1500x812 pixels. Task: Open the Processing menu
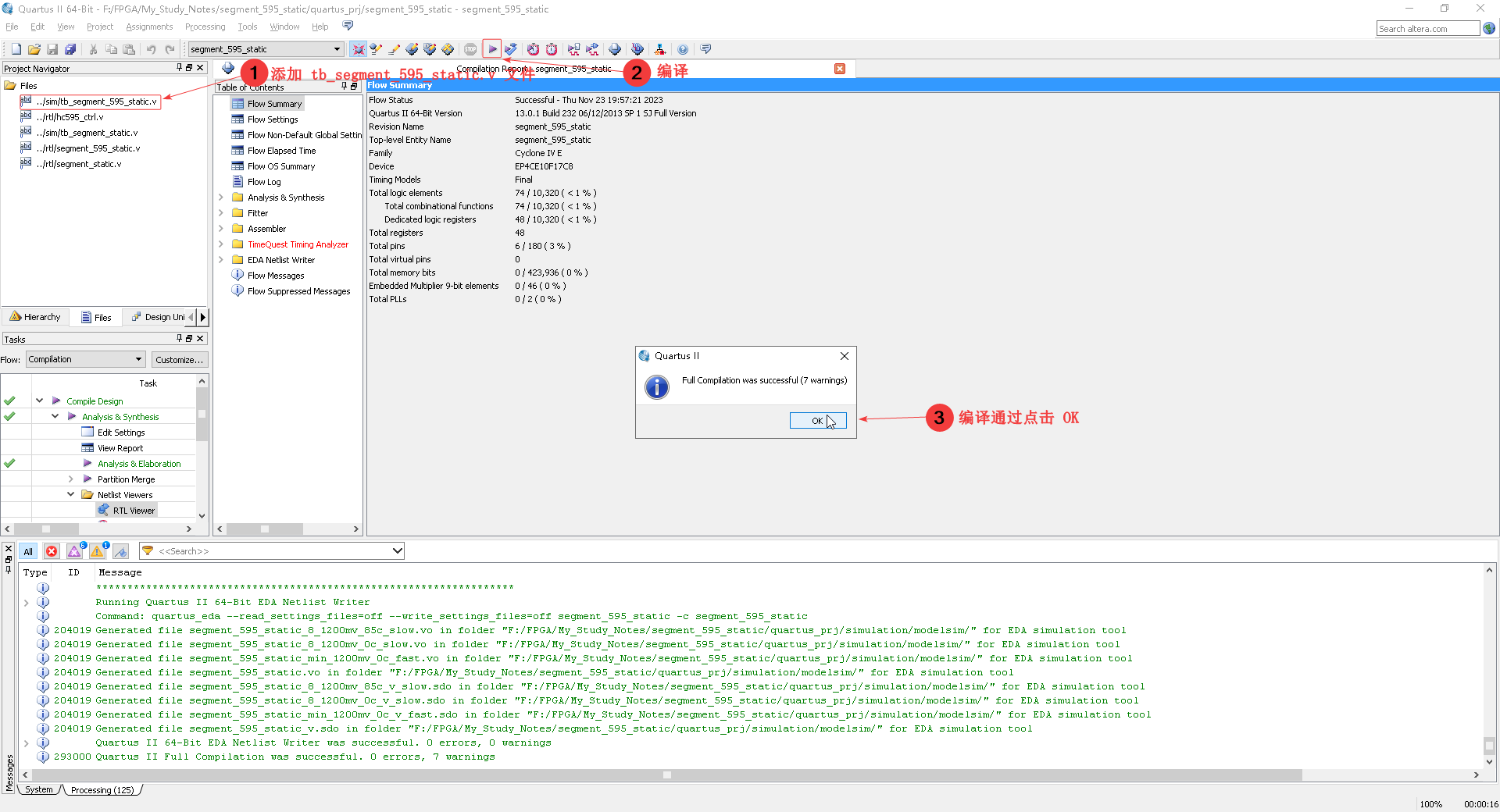205,27
